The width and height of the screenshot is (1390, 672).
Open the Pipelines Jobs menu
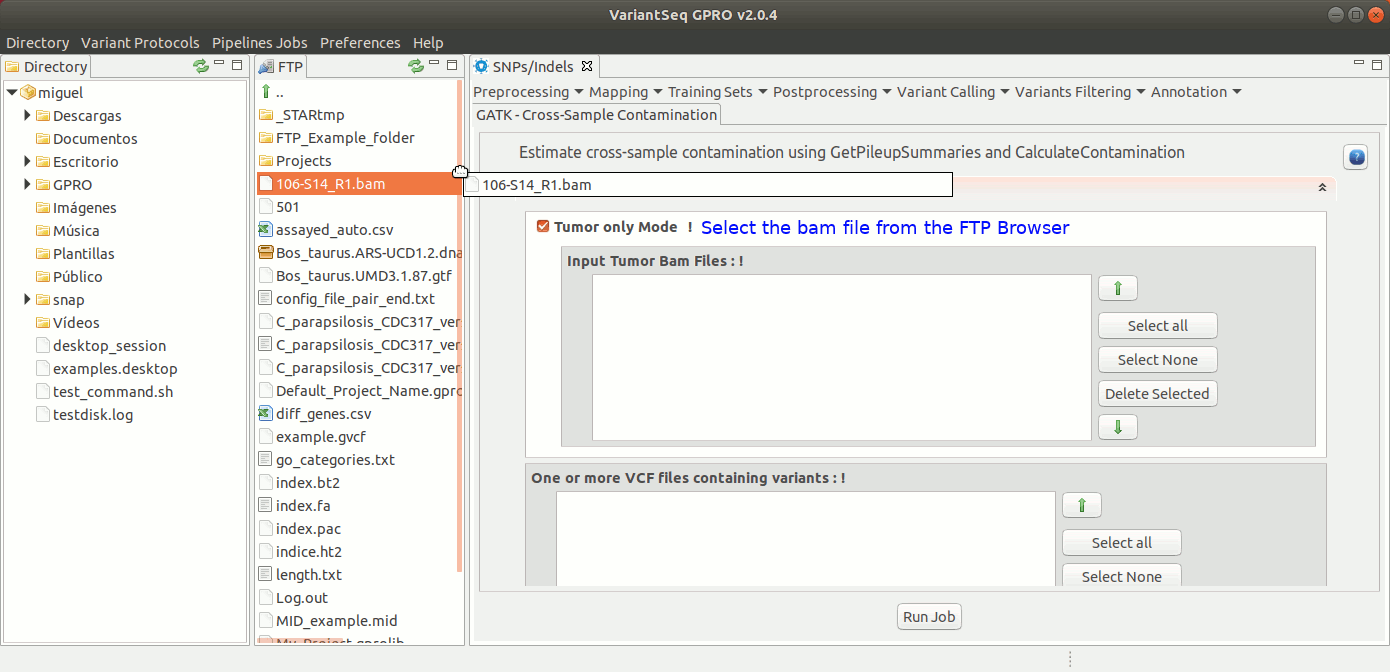259,43
